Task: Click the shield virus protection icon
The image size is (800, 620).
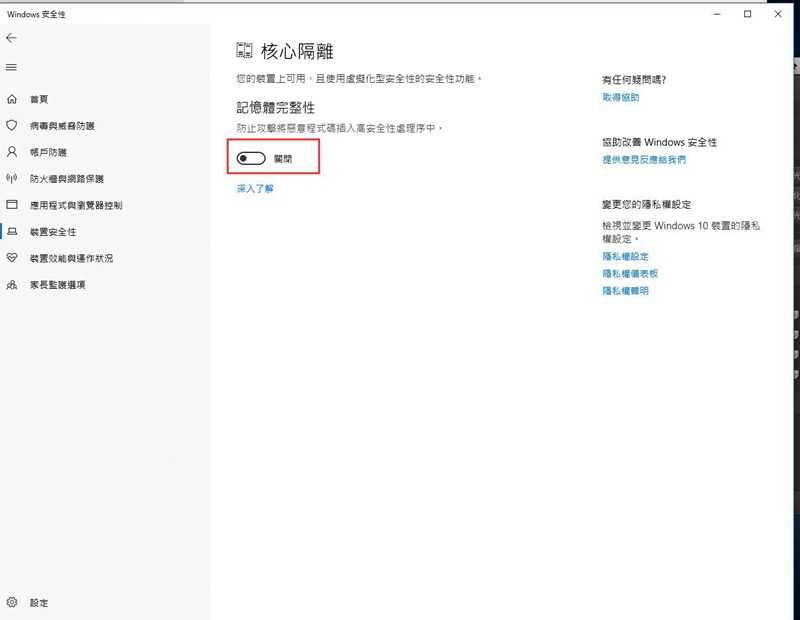Action: click(x=12, y=126)
